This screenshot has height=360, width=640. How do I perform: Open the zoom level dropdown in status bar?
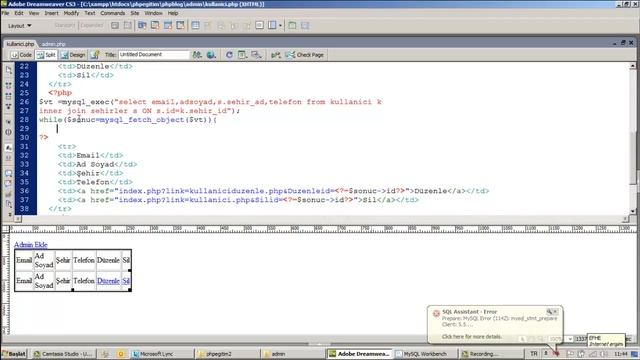570,339
